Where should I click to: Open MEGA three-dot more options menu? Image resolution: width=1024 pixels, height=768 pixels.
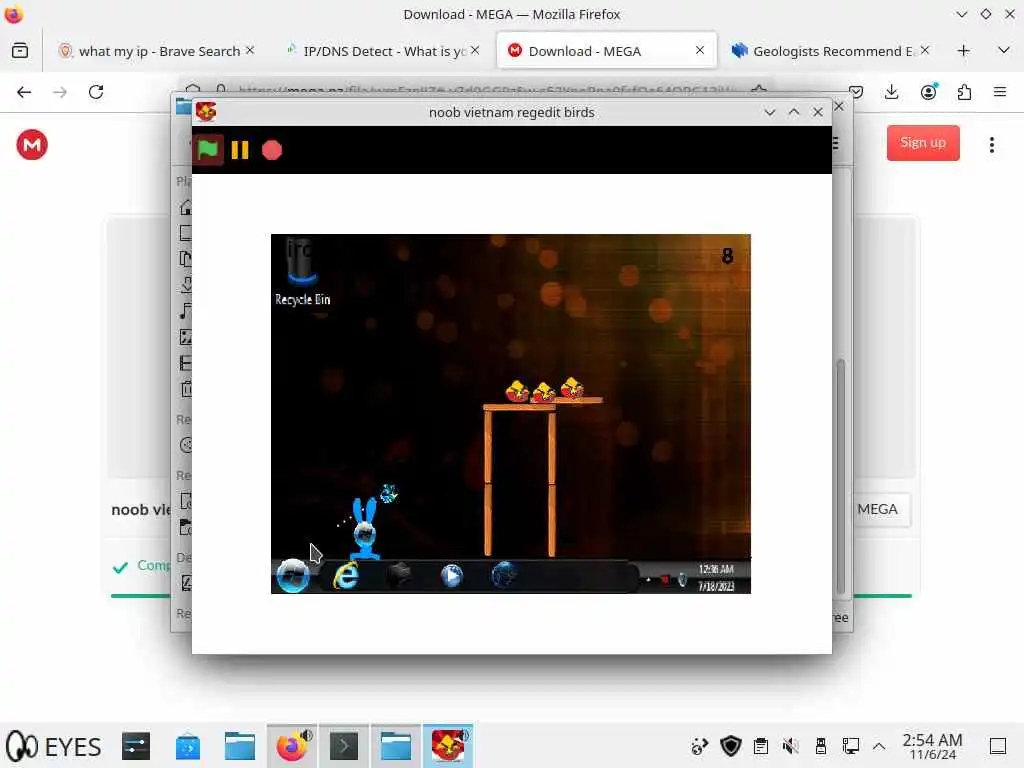tap(991, 144)
